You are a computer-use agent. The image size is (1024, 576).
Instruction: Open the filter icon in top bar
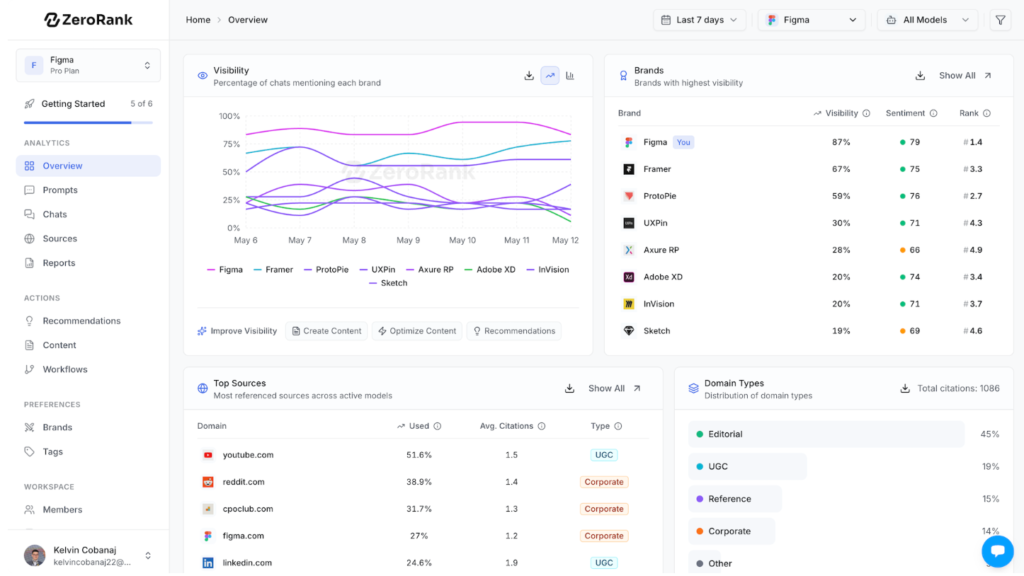pyautogui.click(x=1000, y=20)
